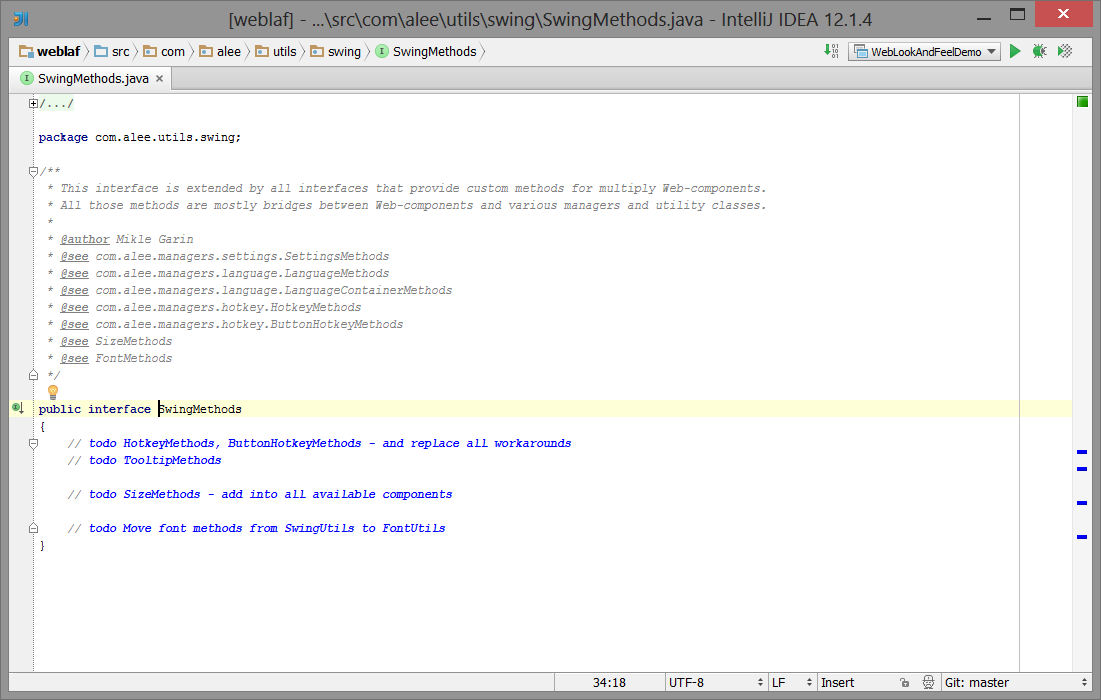
Task: Run WebLookAndFeelDemo with the green play button
Action: click(x=1015, y=51)
